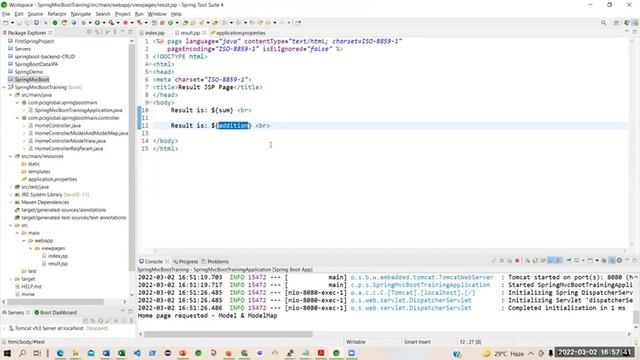This screenshot has width=640, height=360.
Task: Toggle Show Console on standard error change
Action: click(x=558, y=260)
